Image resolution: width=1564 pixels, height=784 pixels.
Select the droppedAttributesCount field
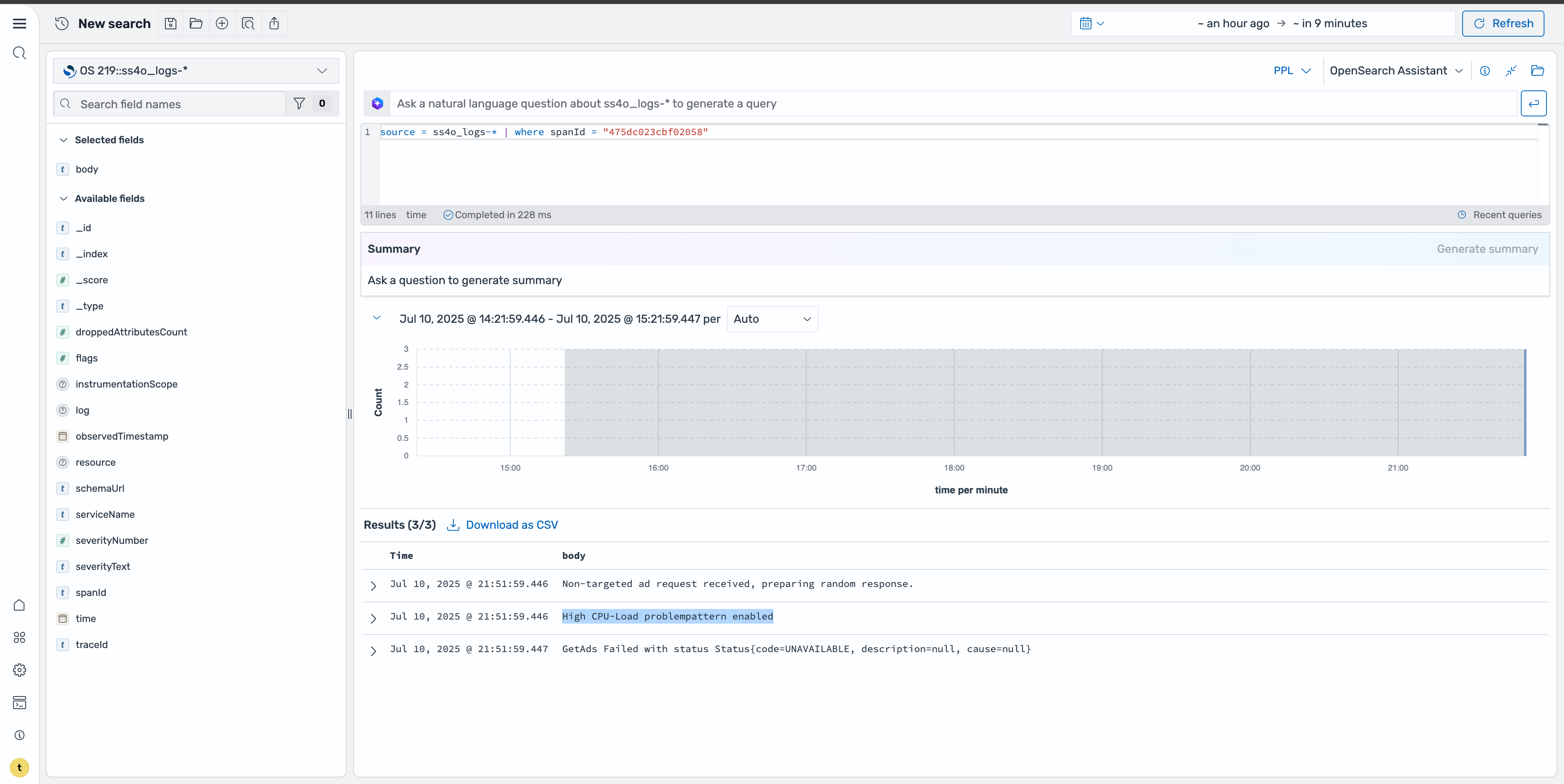(x=131, y=333)
